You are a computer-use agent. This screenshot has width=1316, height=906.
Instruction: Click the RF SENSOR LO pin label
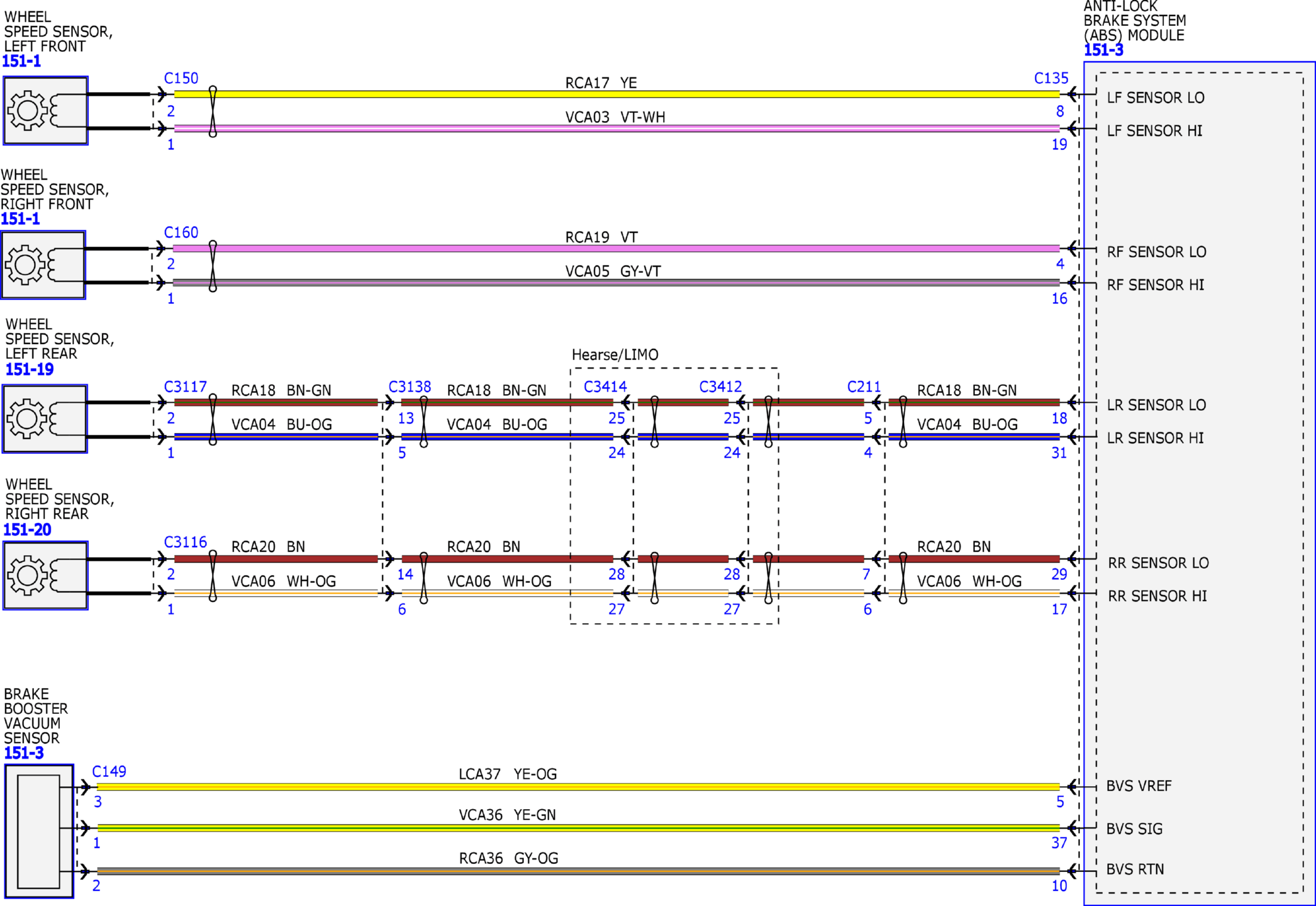click(1157, 252)
